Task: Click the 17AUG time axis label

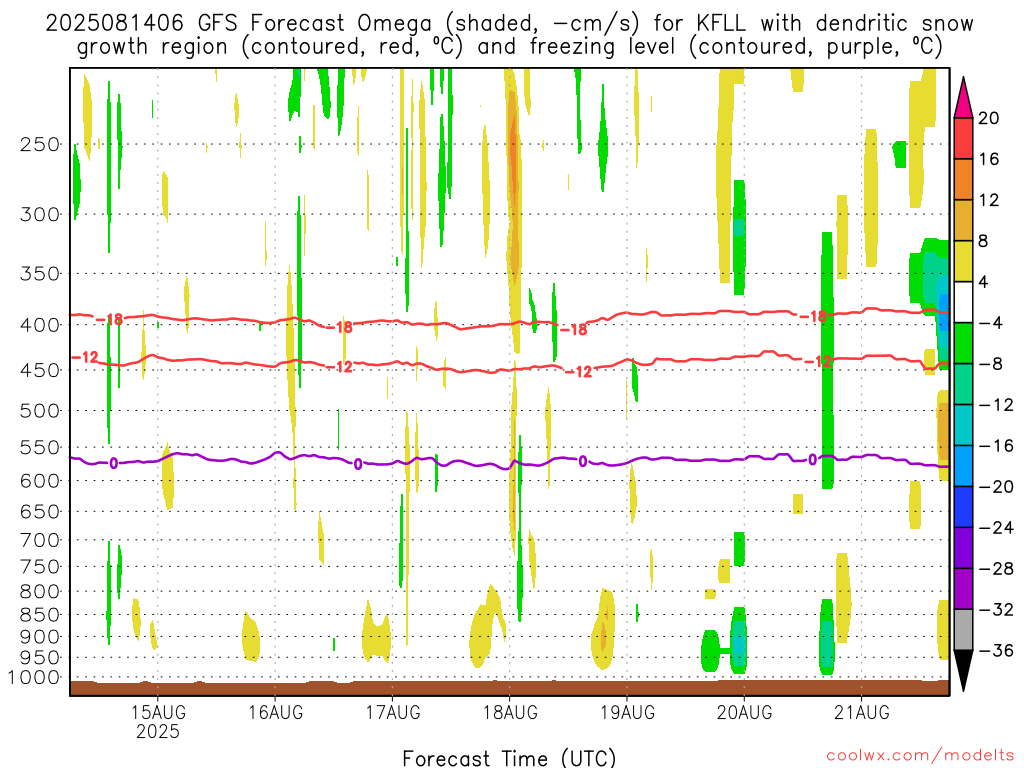Action: pos(393,712)
